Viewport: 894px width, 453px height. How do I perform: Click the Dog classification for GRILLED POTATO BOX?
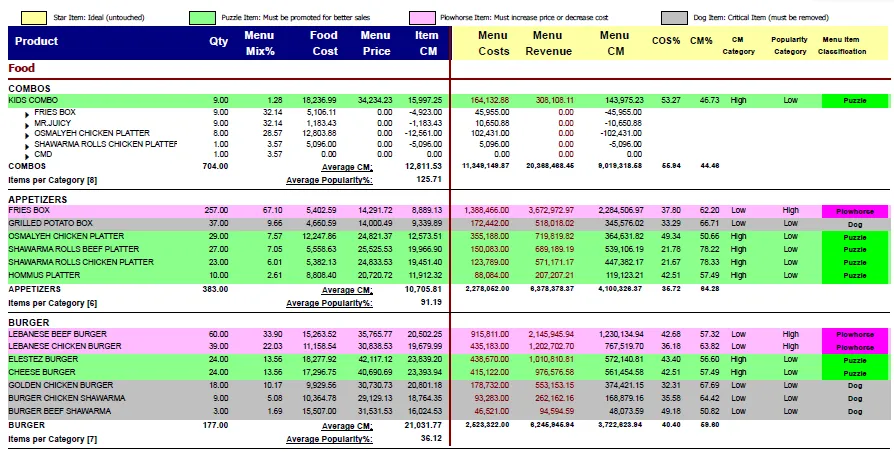(x=855, y=225)
